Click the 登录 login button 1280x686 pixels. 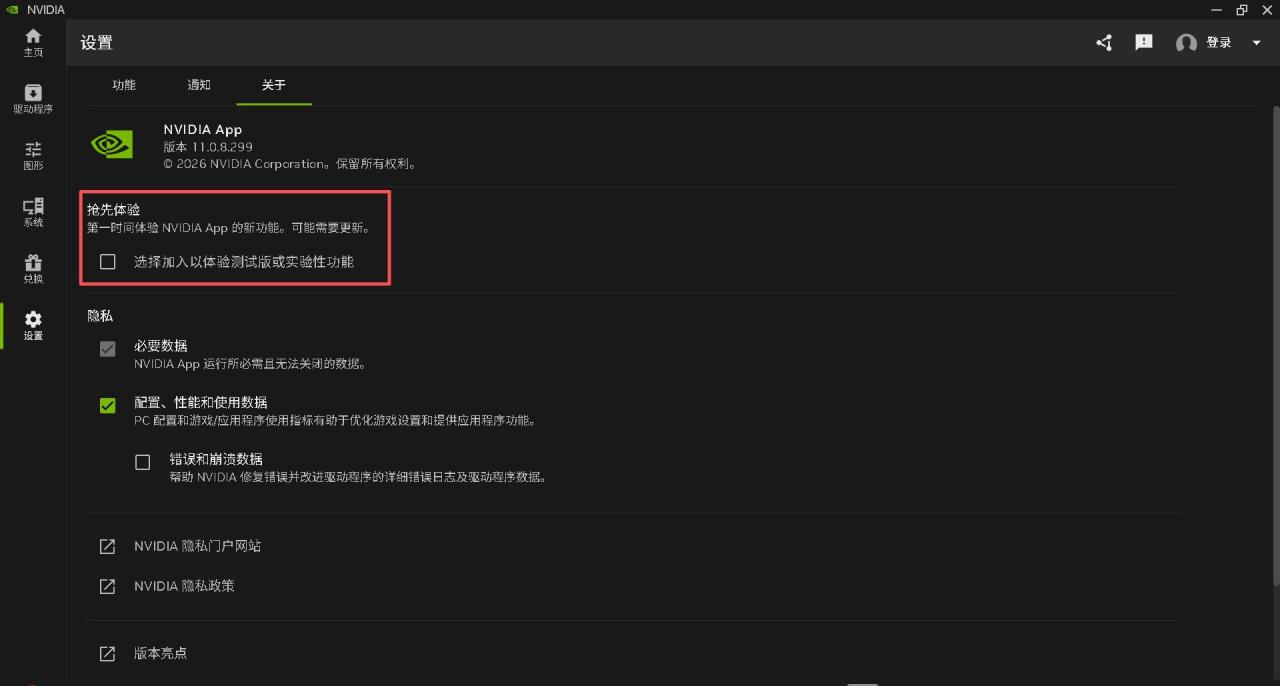tap(1219, 43)
